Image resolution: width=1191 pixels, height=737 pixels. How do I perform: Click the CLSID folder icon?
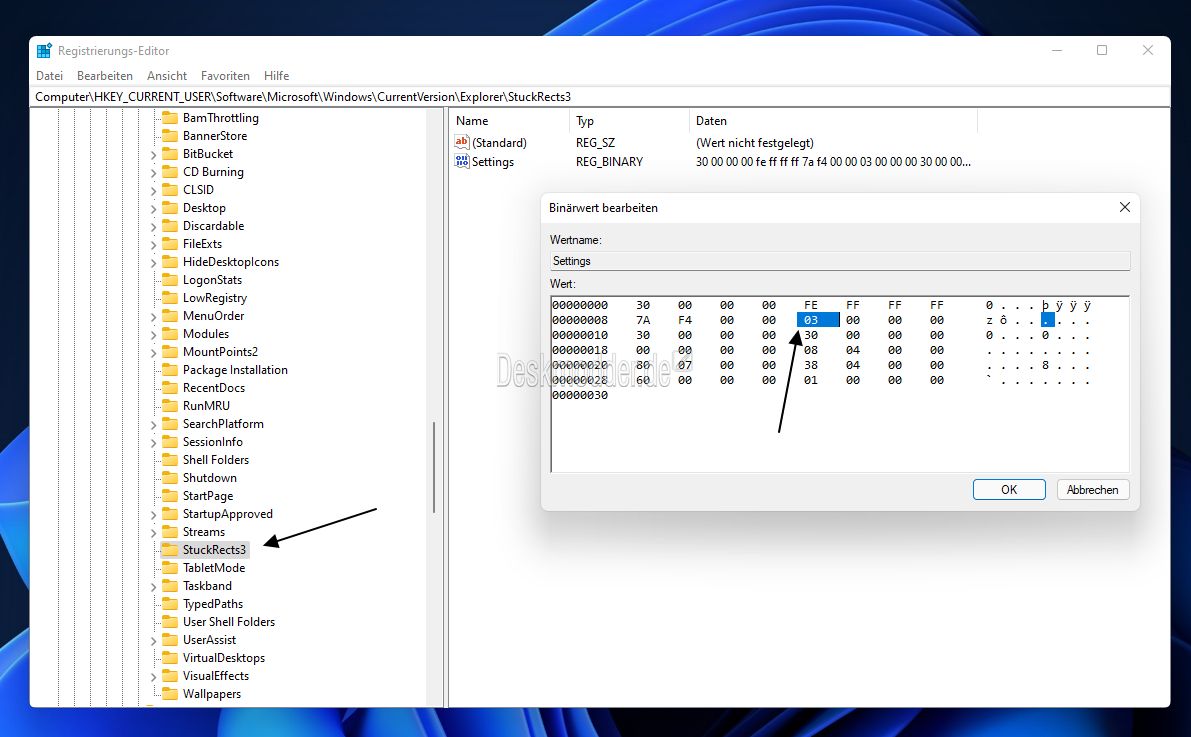pyautogui.click(x=170, y=190)
